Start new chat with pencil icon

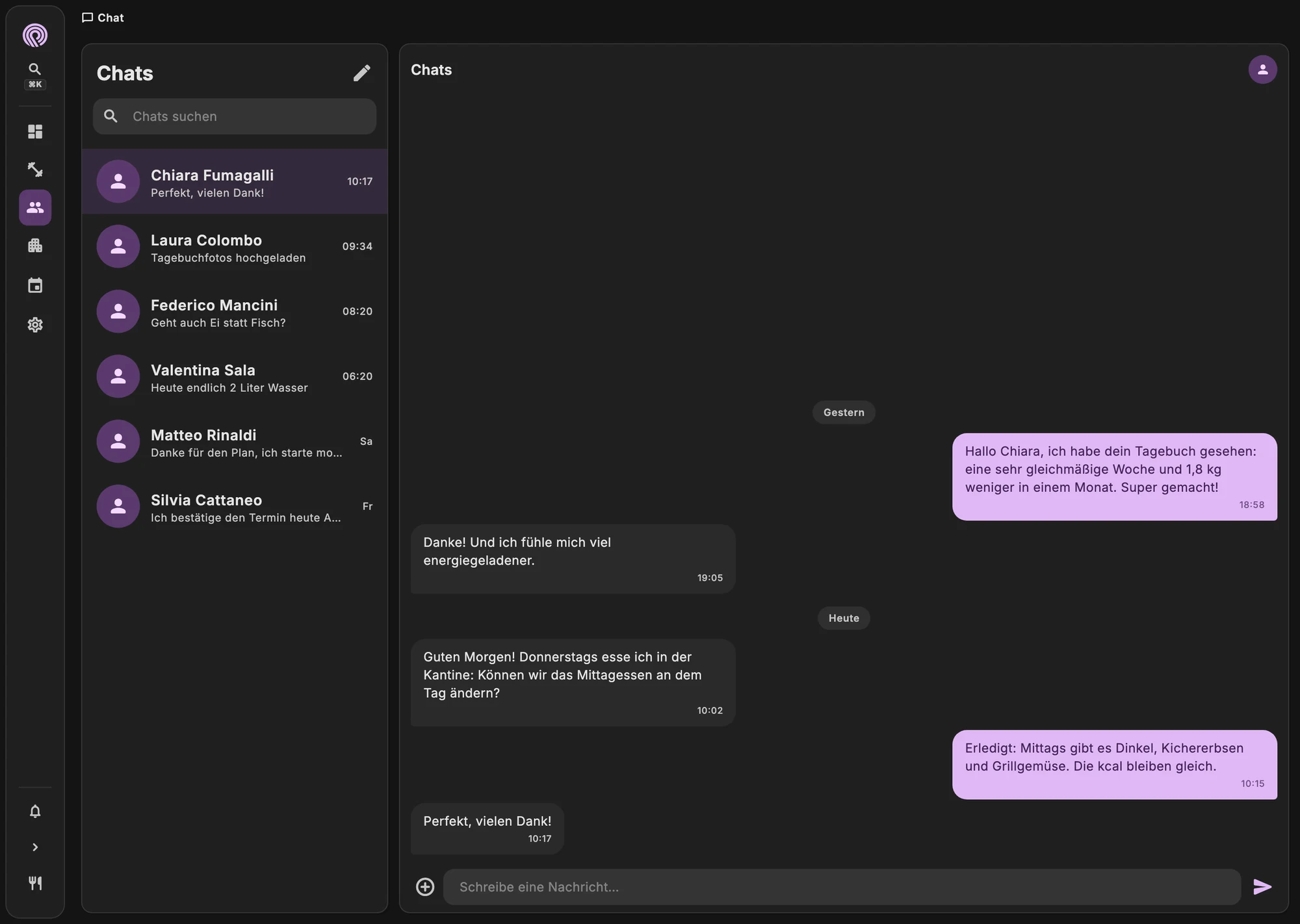coord(362,73)
